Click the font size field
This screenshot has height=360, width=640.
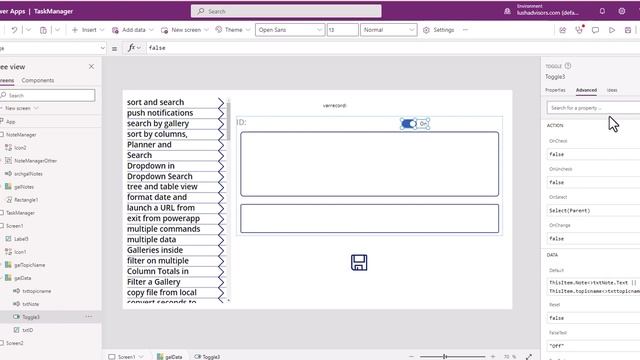(342, 30)
